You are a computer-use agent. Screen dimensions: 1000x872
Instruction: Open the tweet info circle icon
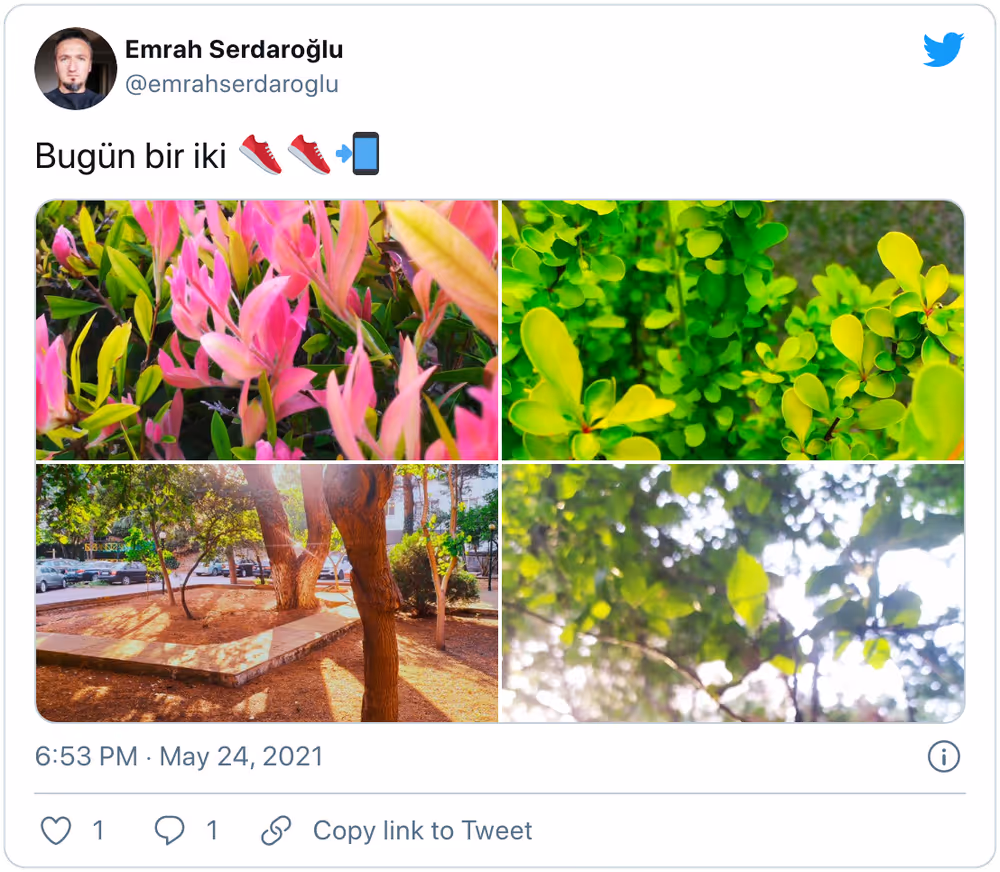point(943,757)
